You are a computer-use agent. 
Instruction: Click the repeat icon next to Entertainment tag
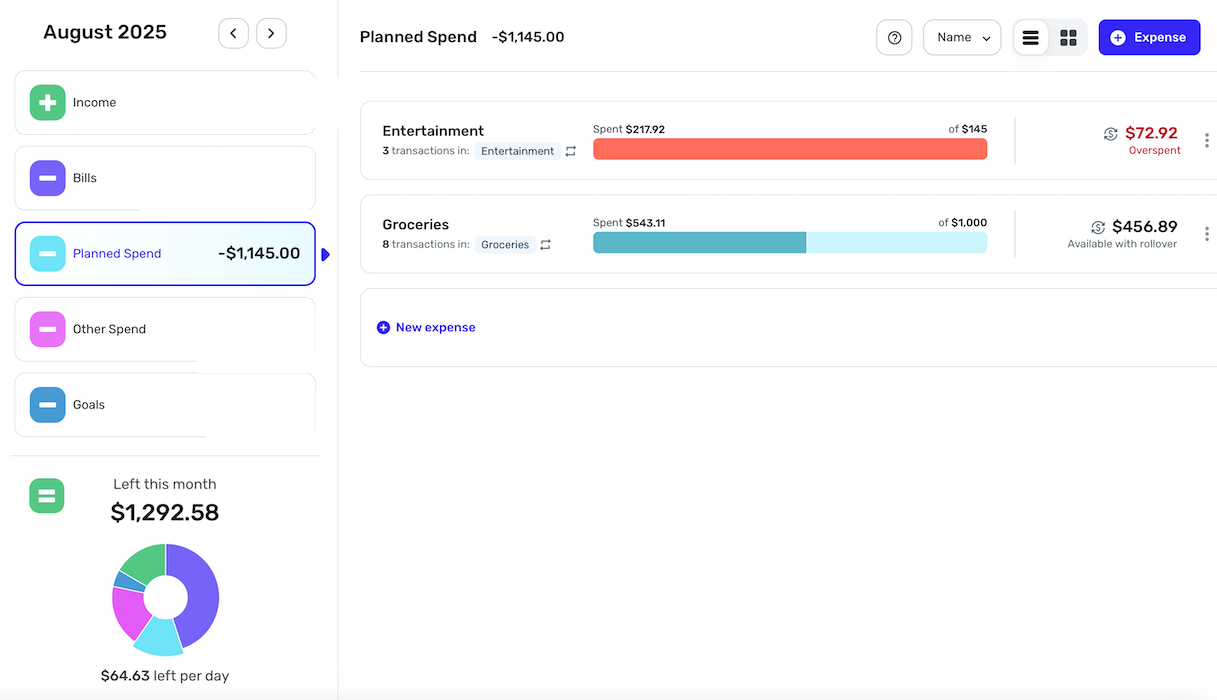point(571,151)
